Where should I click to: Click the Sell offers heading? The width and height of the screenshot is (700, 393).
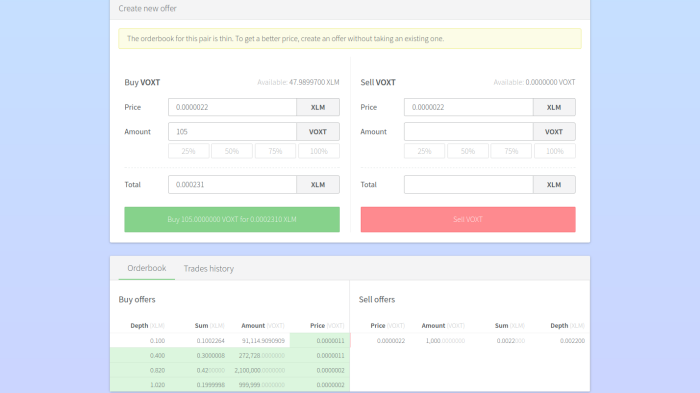377,300
